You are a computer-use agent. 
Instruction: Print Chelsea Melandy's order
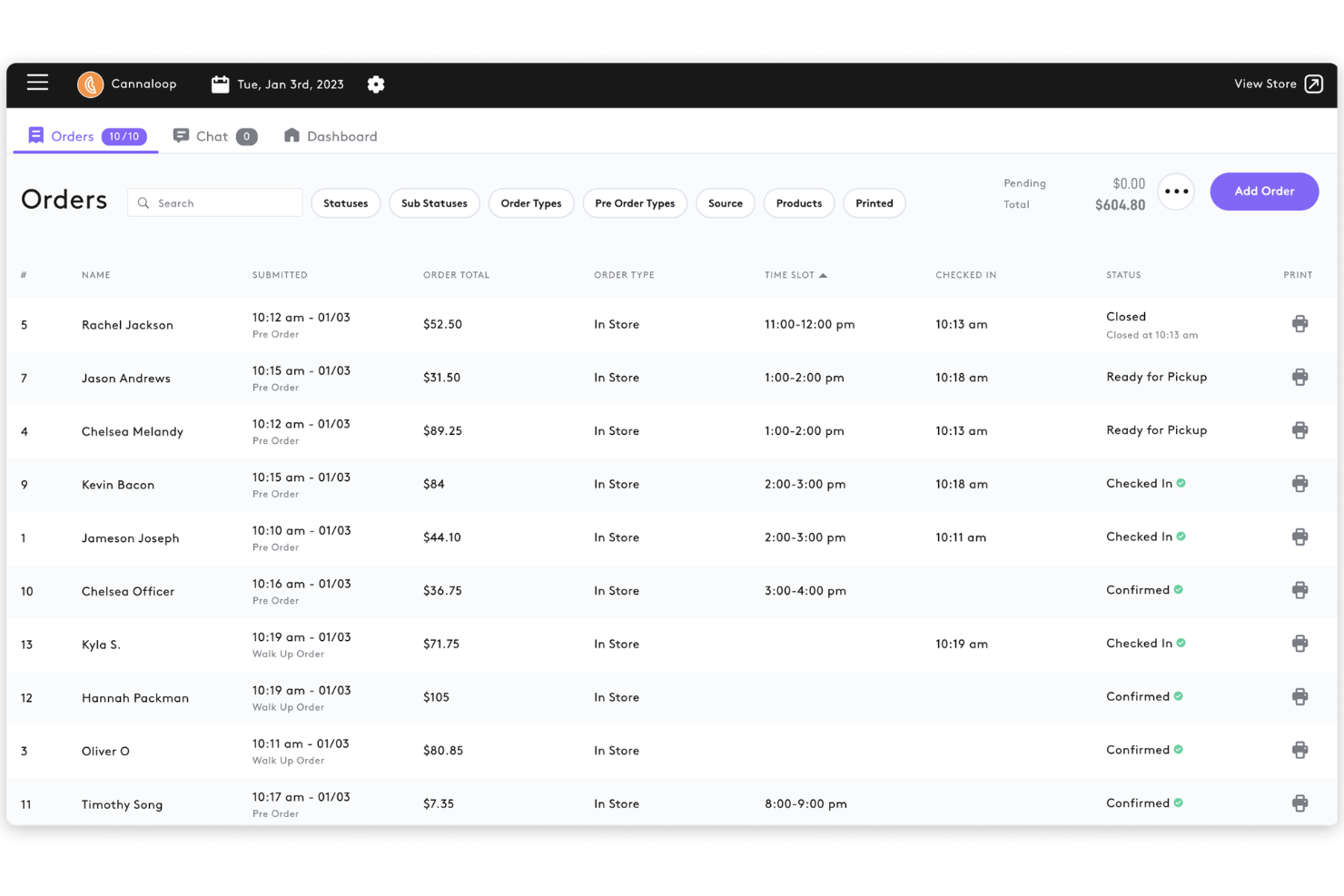pyautogui.click(x=1300, y=430)
